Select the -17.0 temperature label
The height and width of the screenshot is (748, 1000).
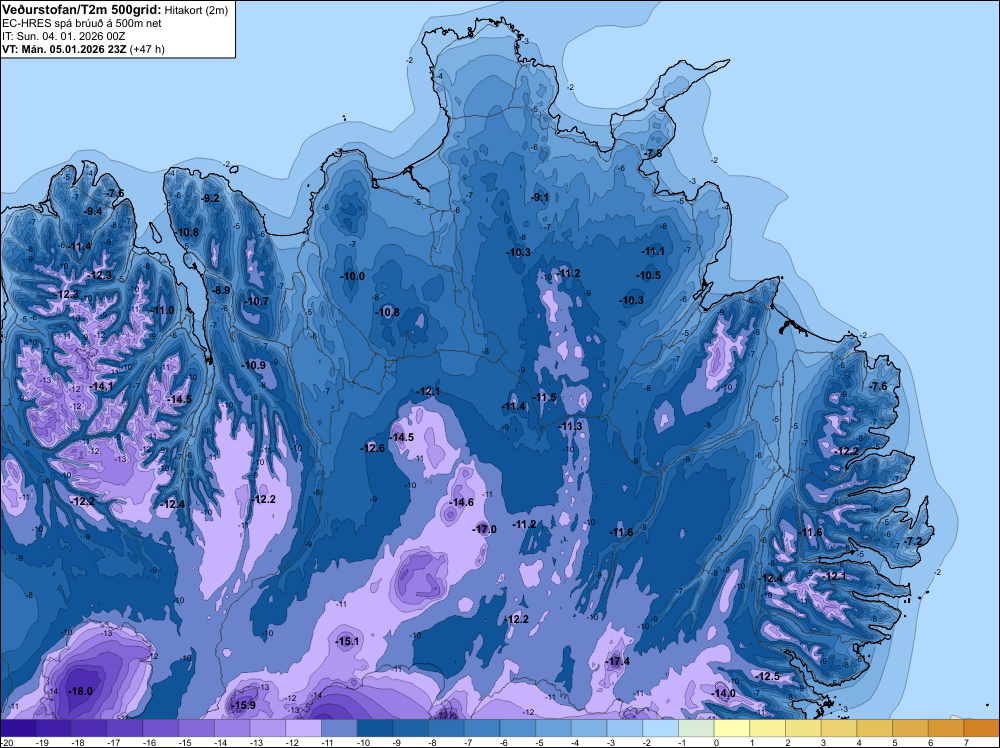(484, 529)
